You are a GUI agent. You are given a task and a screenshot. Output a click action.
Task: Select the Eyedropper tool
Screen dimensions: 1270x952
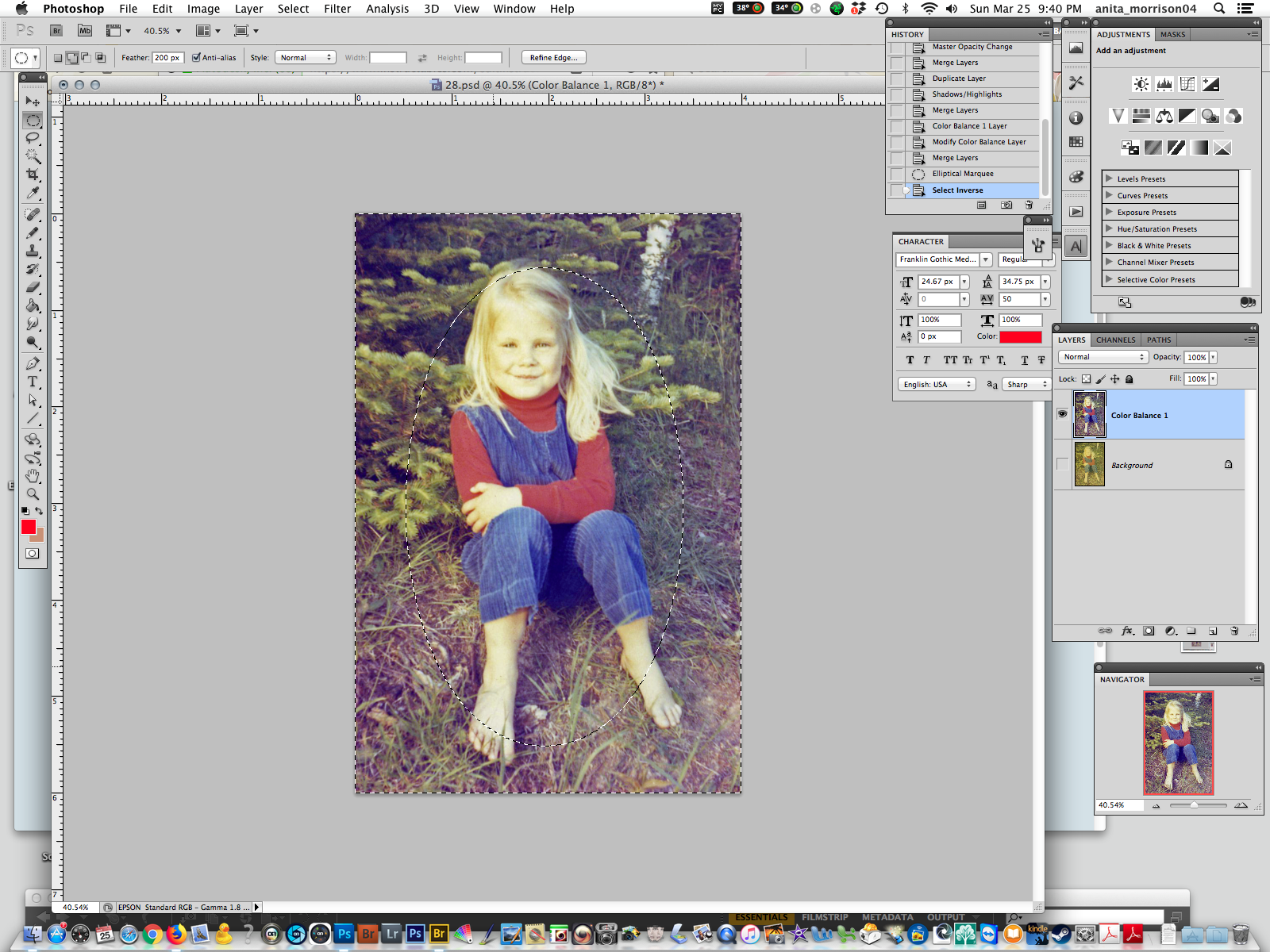click(x=33, y=194)
